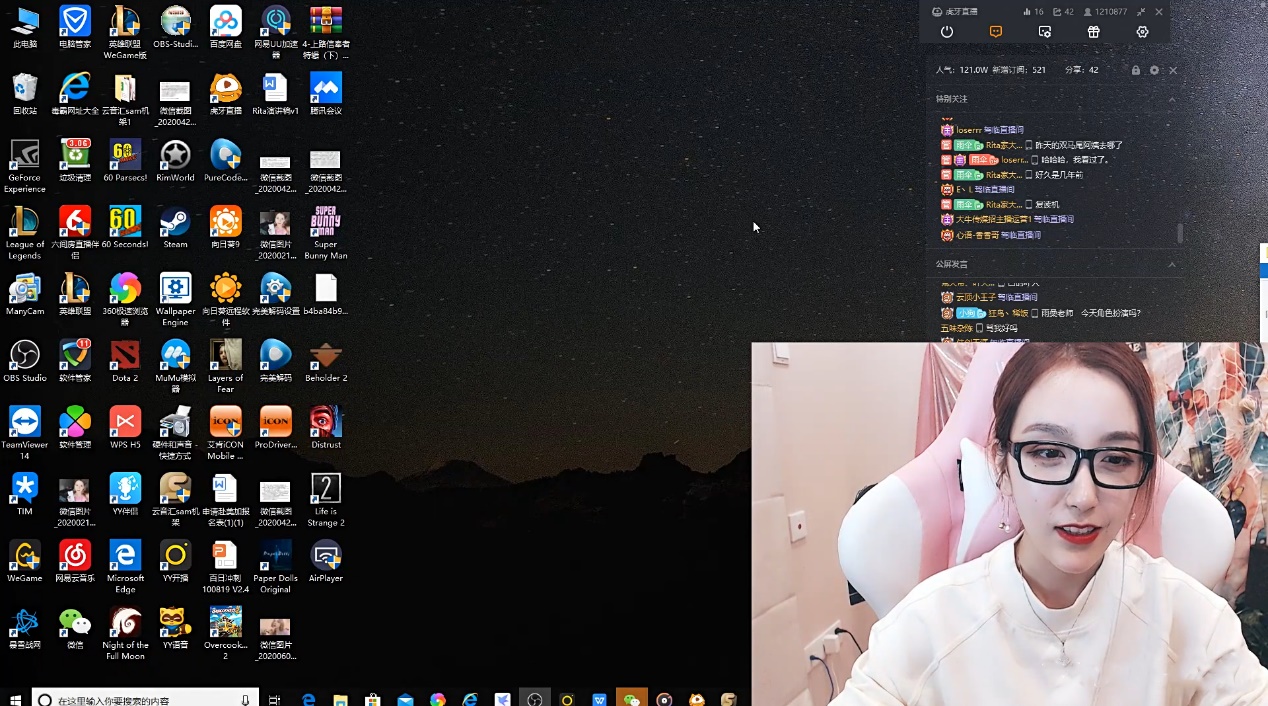Click the 新增订阅: 521 stat text
The width and height of the screenshot is (1268, 706).
tap(1020, 70)
